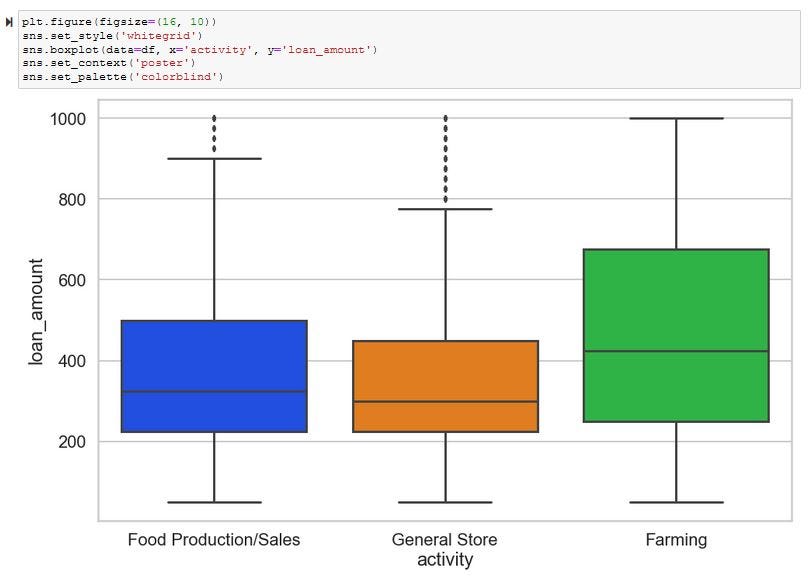This screenshot has width=809, height=577.
Task: Click the sns.set_style('whitegrid') code line
Action: coord(112,36)
